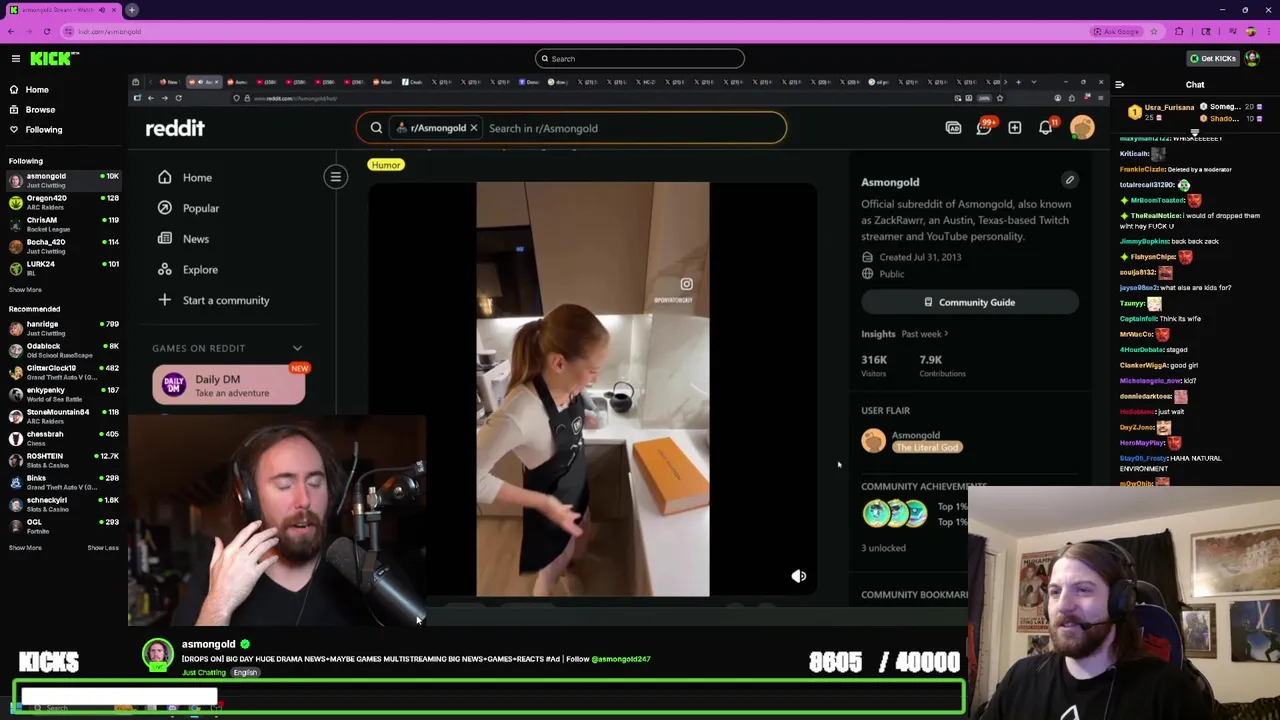This screenshot has height=720, width=1280.
Task: Open the Kick hamburger menu
Action: point(16,59)
